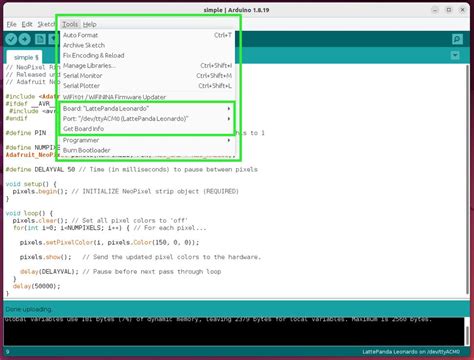This screenshot has height=360, width=474.
Task: Select WiFi101 / WiFiNINA Firmware Updater
Action: click(147, 97)
